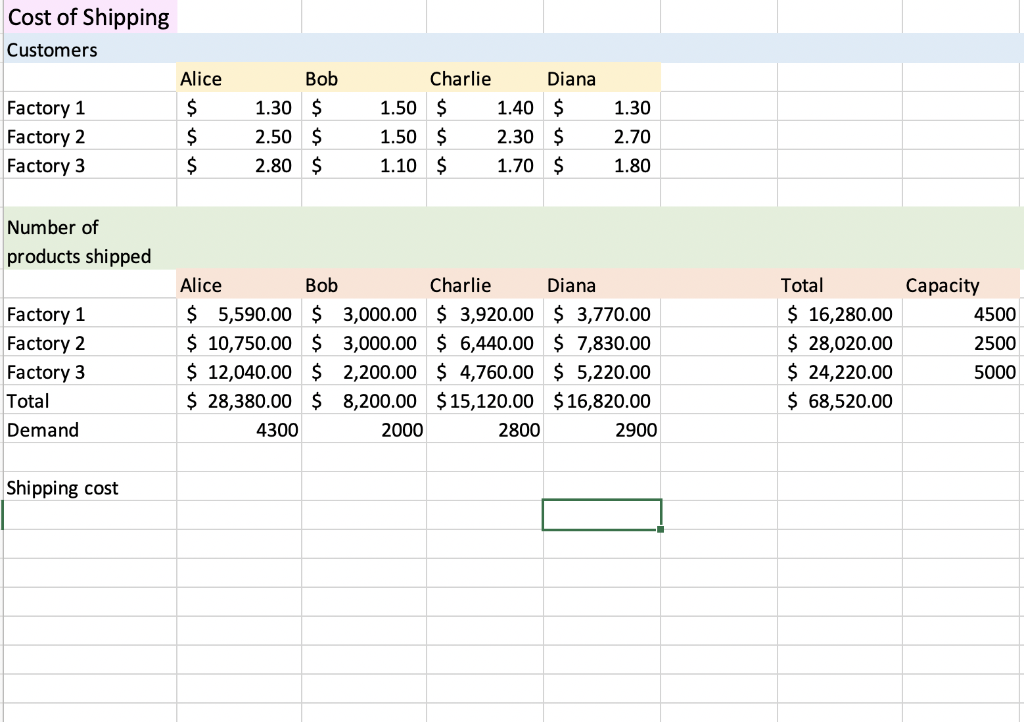Select cell showing $10,750.00

pos(239,342)
